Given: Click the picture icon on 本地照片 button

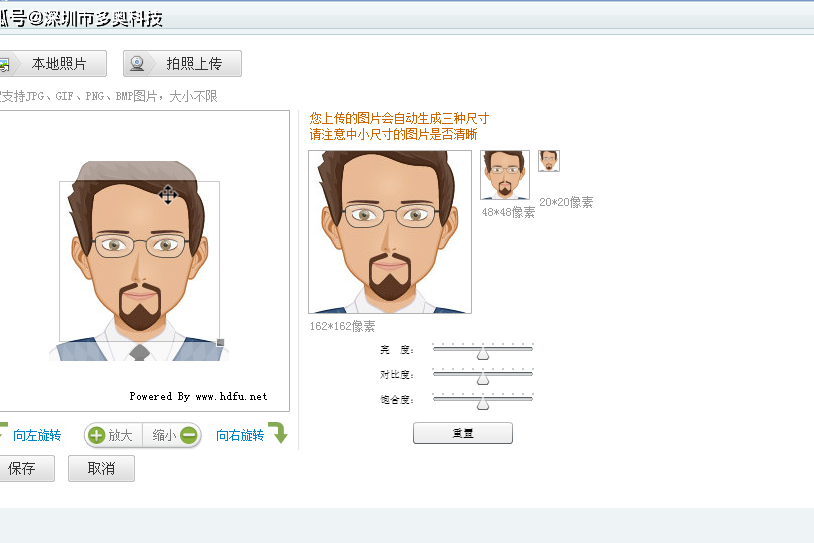Looking at the screenshot, I should (x=4, y=64).
